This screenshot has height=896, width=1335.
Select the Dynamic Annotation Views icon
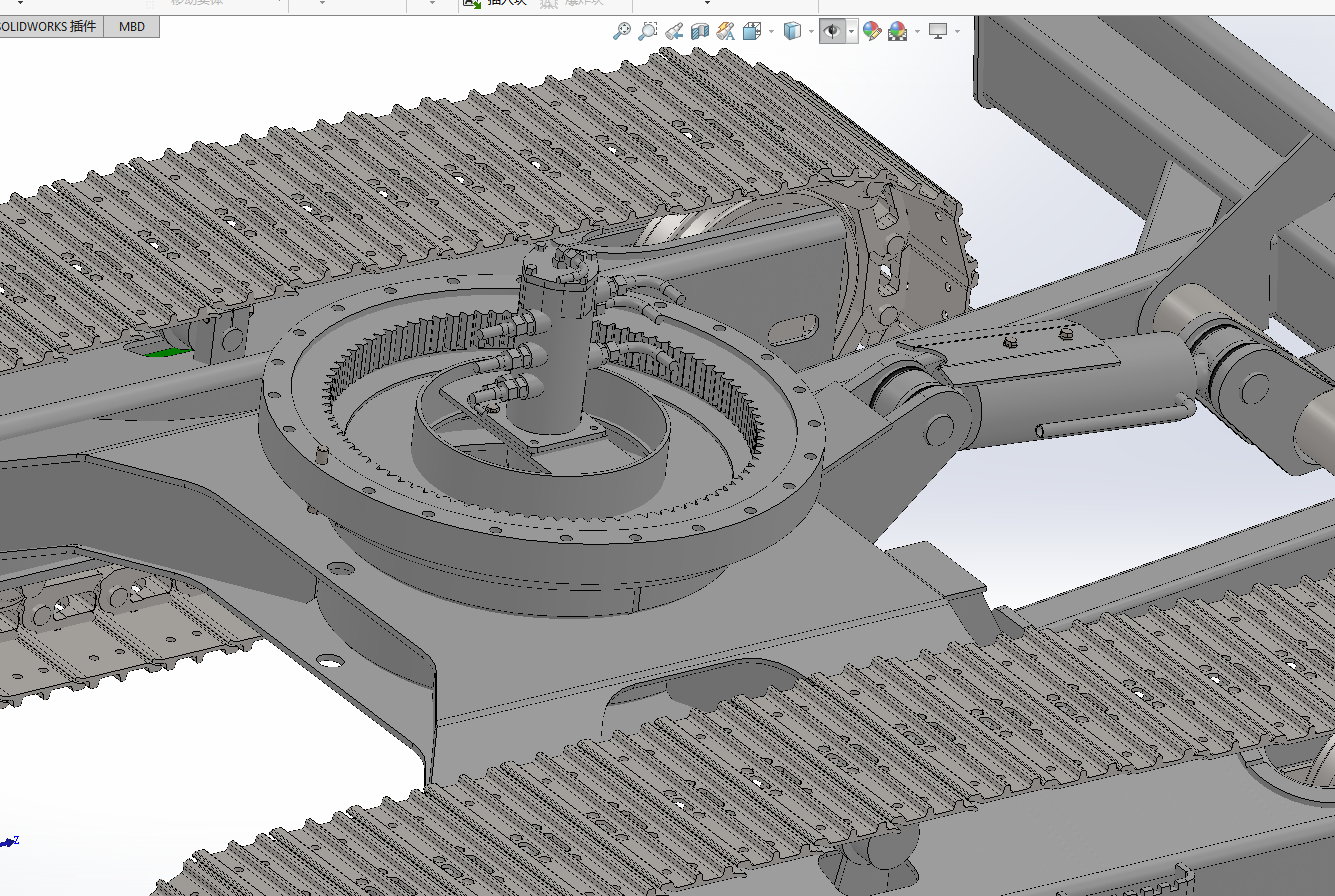[725, 31]
